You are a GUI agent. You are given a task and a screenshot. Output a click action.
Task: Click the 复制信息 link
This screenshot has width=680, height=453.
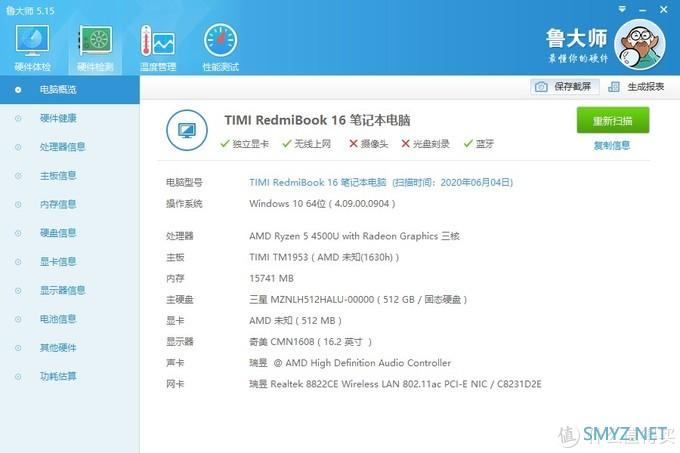point(611,145)
